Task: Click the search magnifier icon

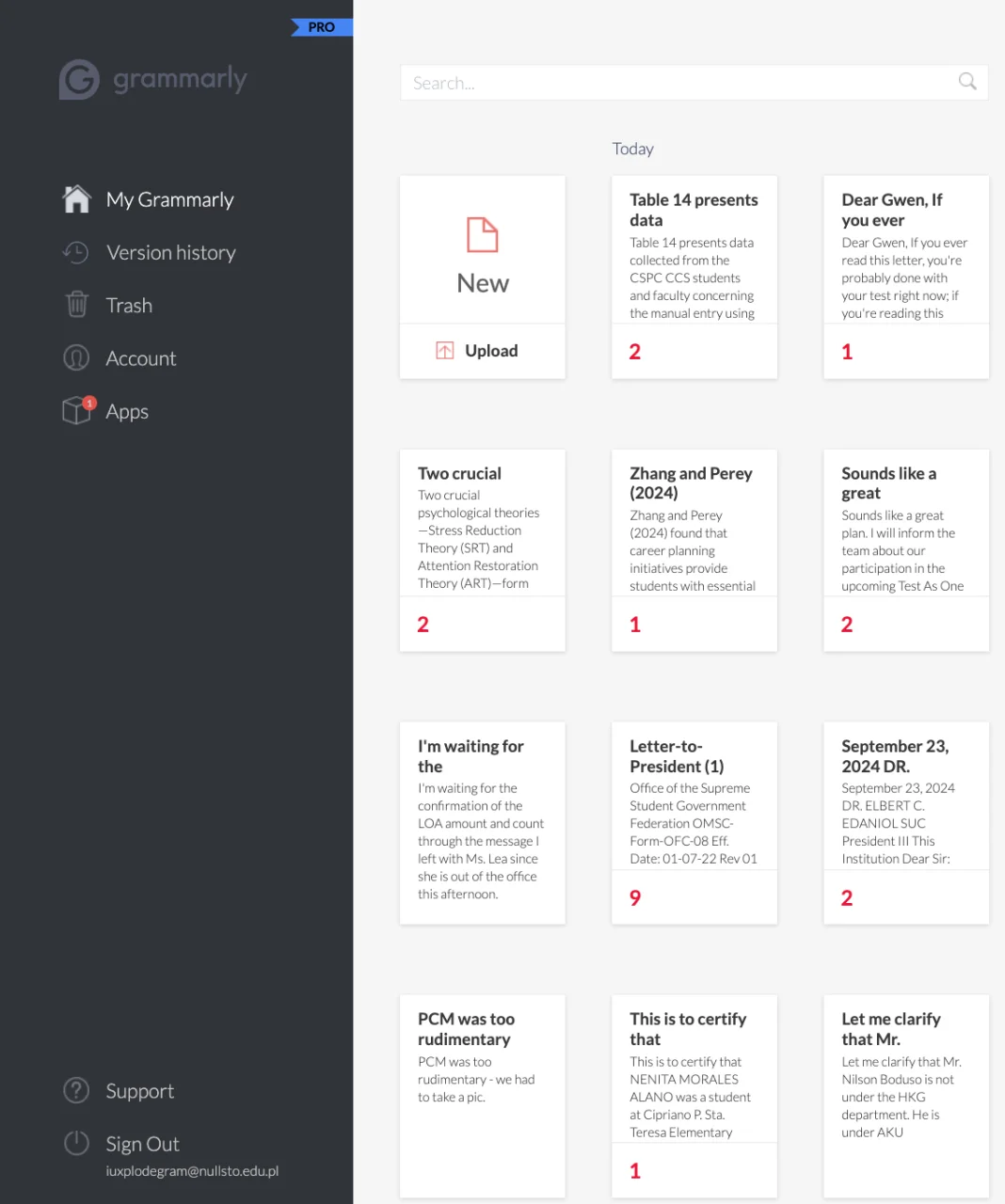Action: [x=967, y=82]
